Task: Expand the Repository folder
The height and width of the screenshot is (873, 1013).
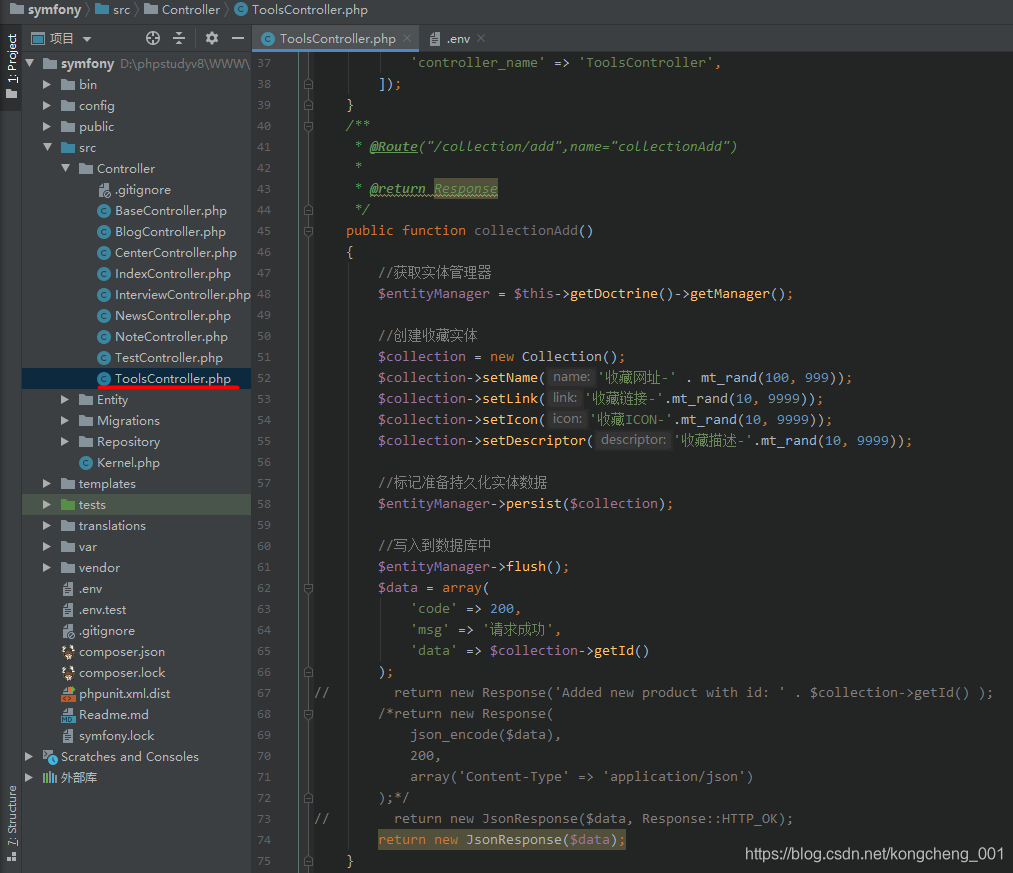Action: pyautogui.click(x=65, y=441)
